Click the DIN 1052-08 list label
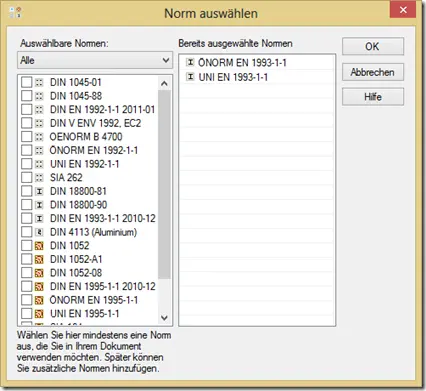Image resolution: width=426 pixels, height=391 pixels. coord(76,273)
